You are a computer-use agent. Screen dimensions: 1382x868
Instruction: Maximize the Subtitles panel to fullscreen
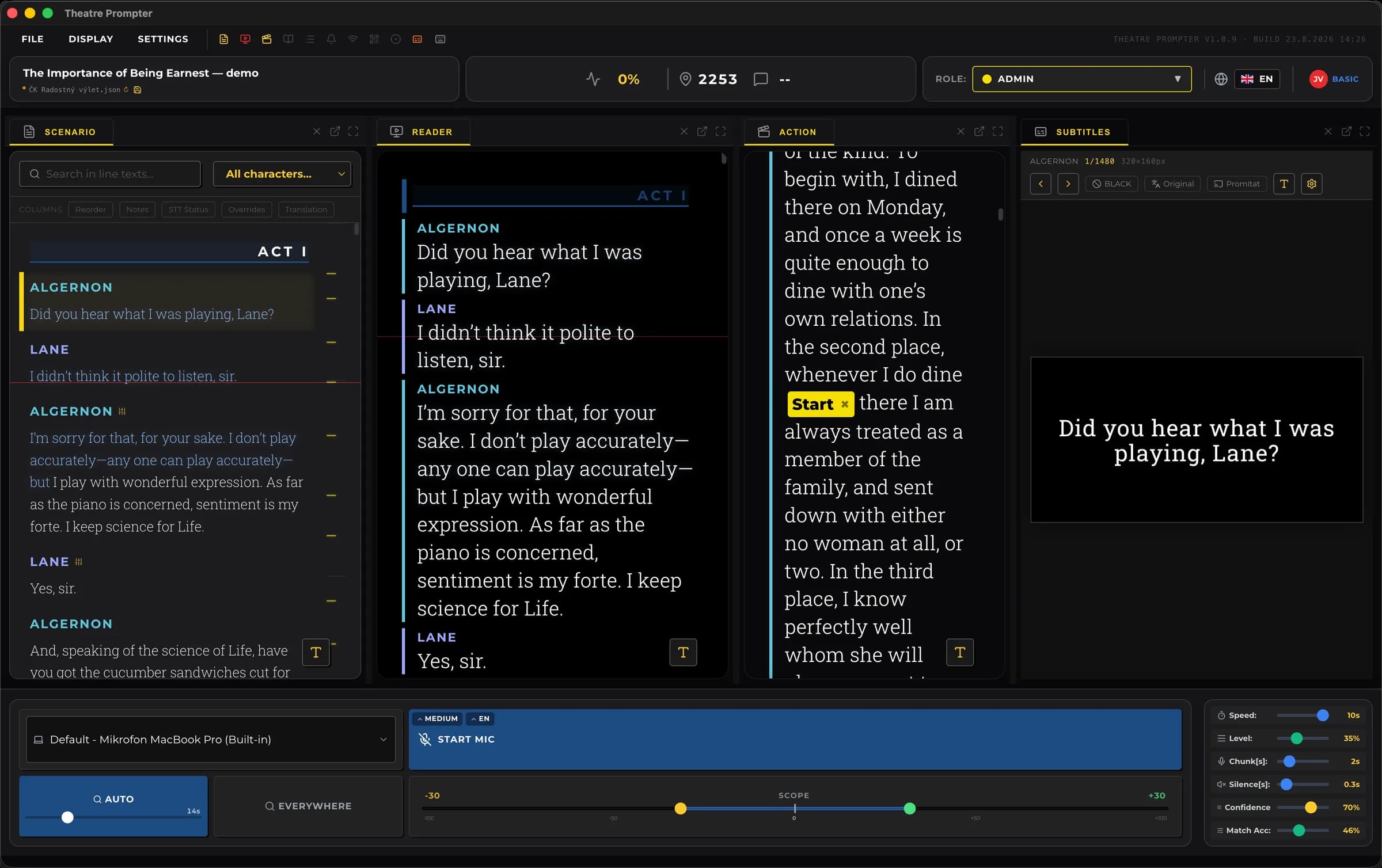pos(1365,131)
